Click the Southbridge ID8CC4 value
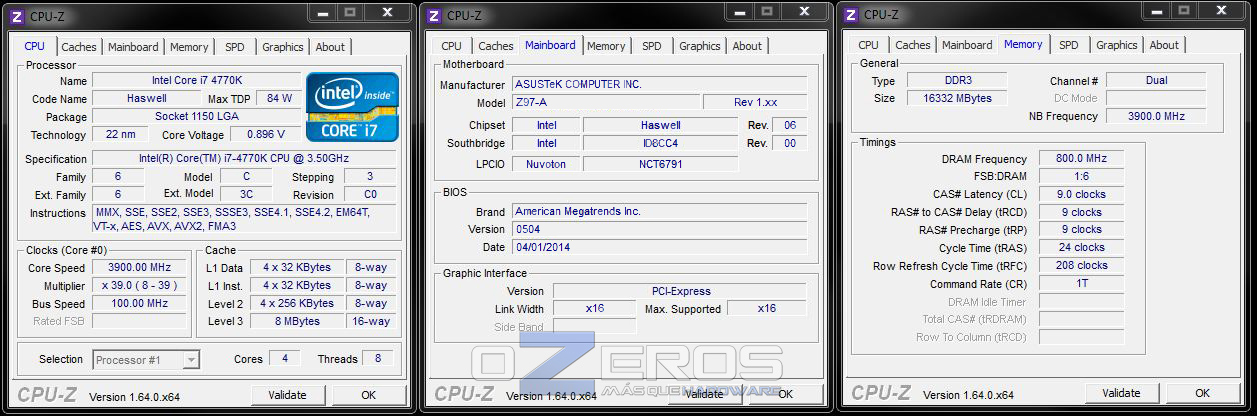 660,143
